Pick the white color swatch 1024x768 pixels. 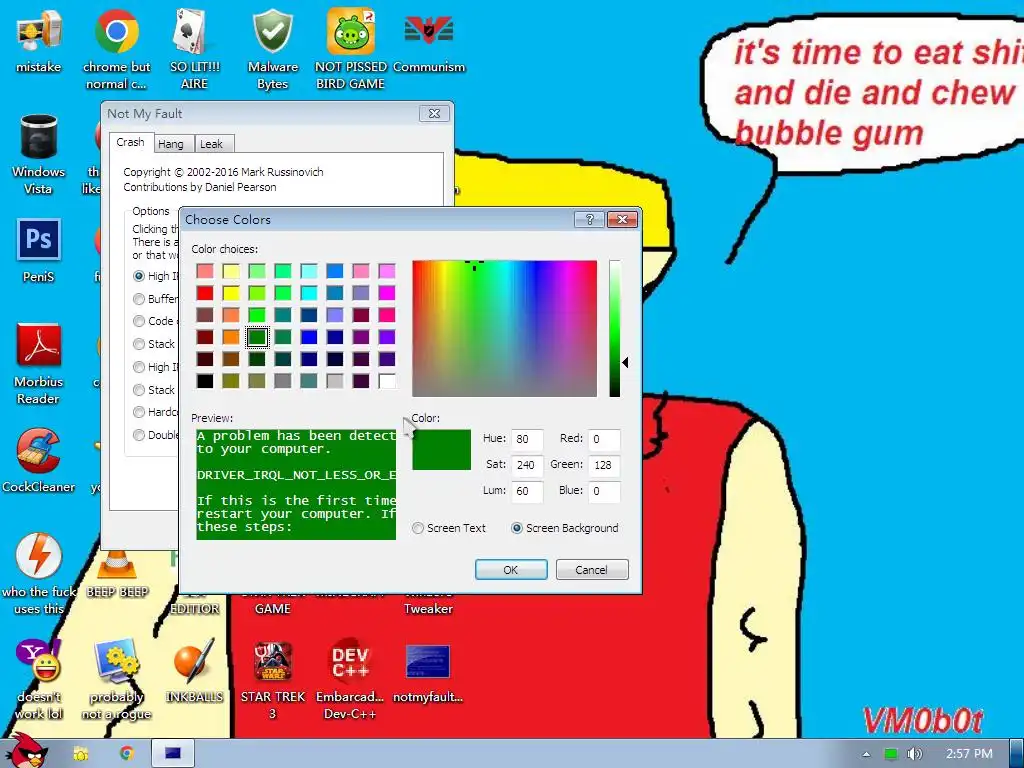pos(387,381)
